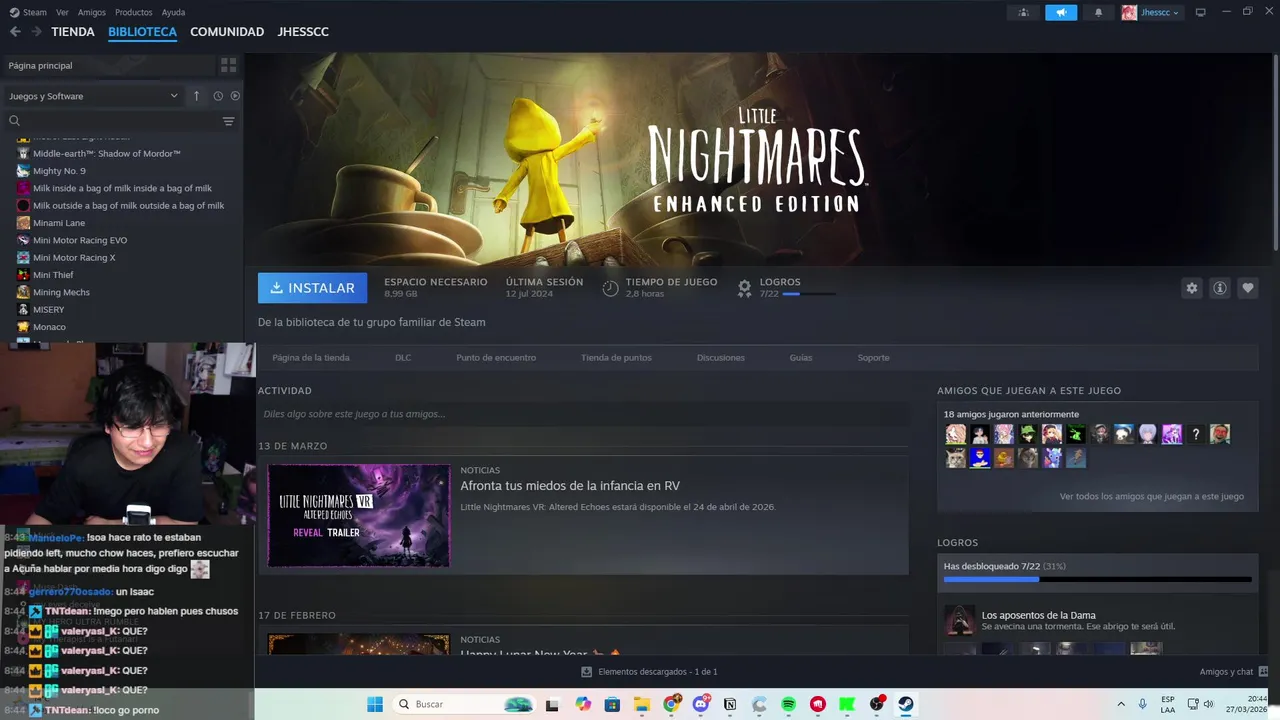Open Spotify from taskbar
This screenshot has height=720, width=1280.
pyautogui.click(x=788, y=704)
